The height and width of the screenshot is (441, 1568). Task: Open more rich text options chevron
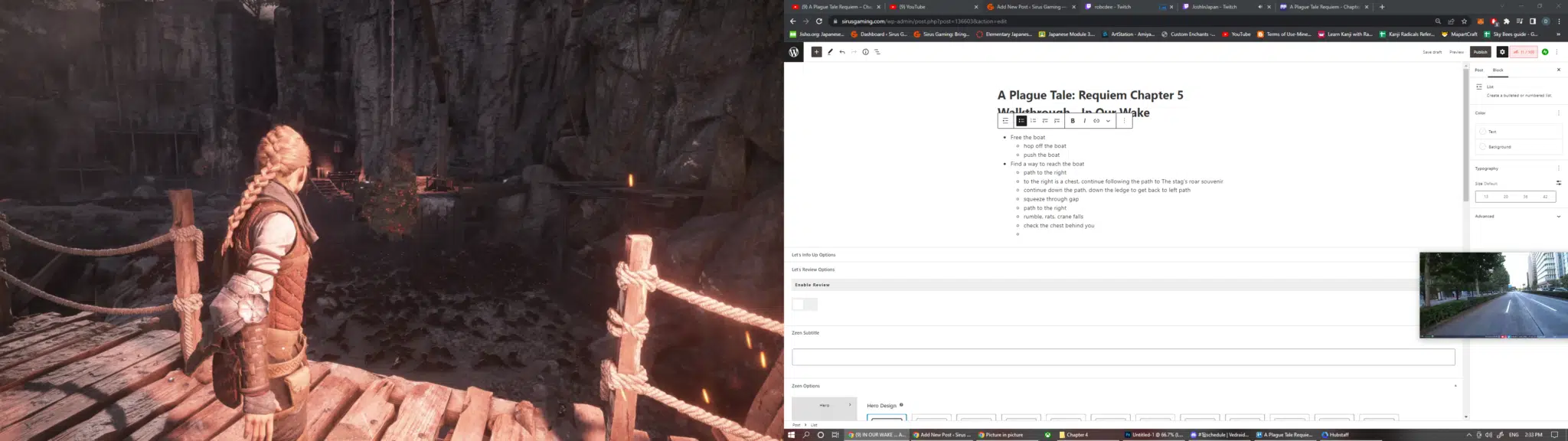(x=1108, y=121)
